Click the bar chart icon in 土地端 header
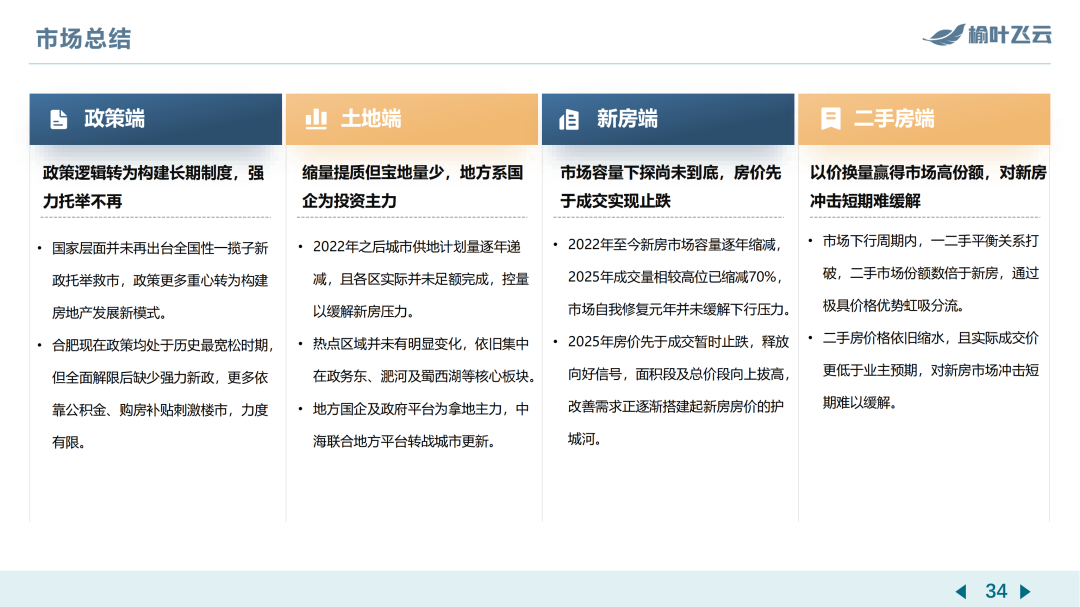Viewport: 1080px width, 607px height. [316, 119]
